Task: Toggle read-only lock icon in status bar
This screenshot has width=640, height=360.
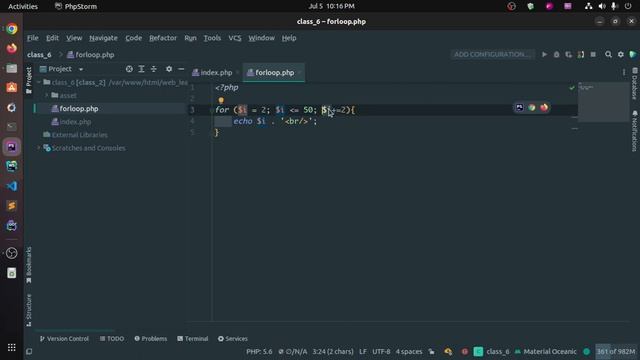Action: [431, 351]
